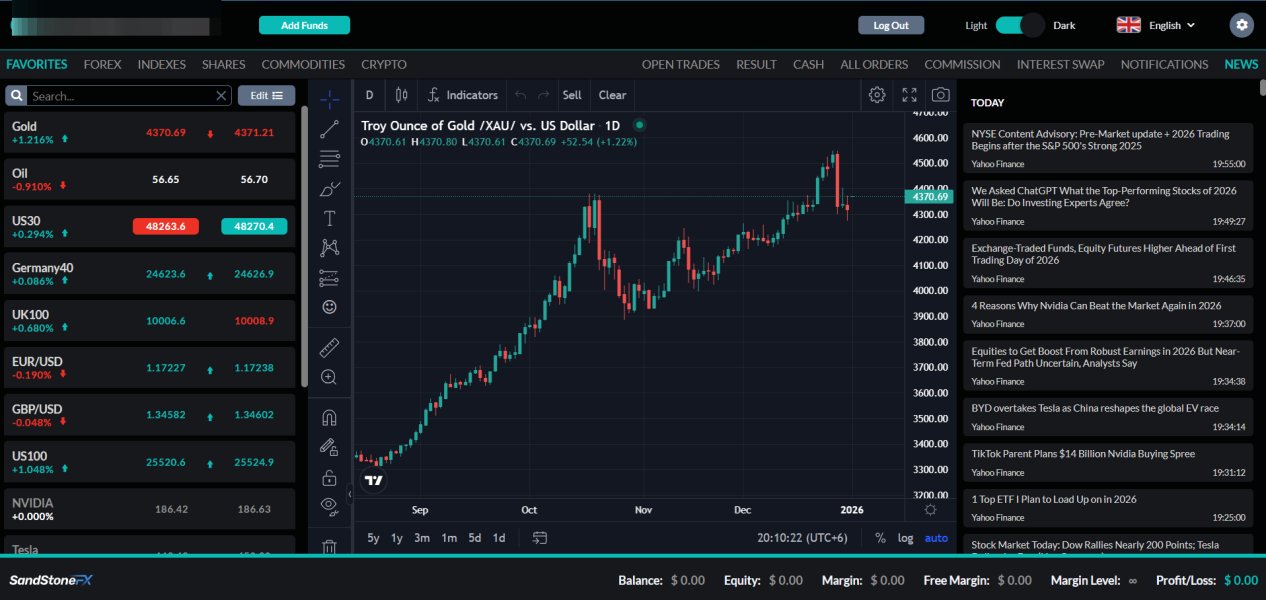Select the text annotation tool
The image size is (1266, 600).
coord(329,218)
